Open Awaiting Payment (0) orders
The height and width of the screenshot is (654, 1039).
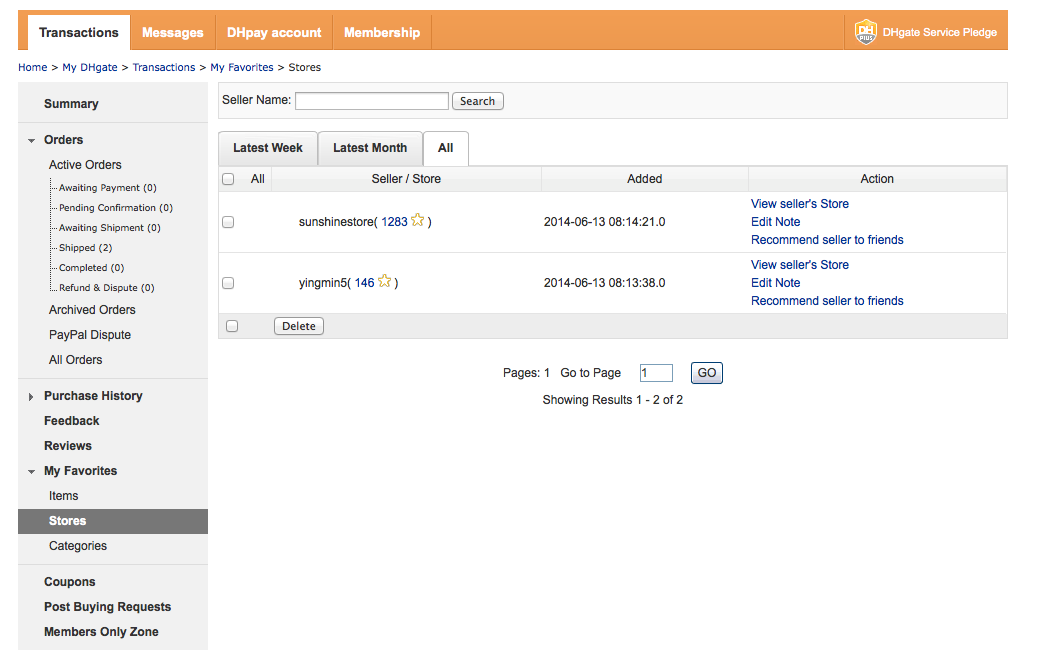[x=108, y=188]
